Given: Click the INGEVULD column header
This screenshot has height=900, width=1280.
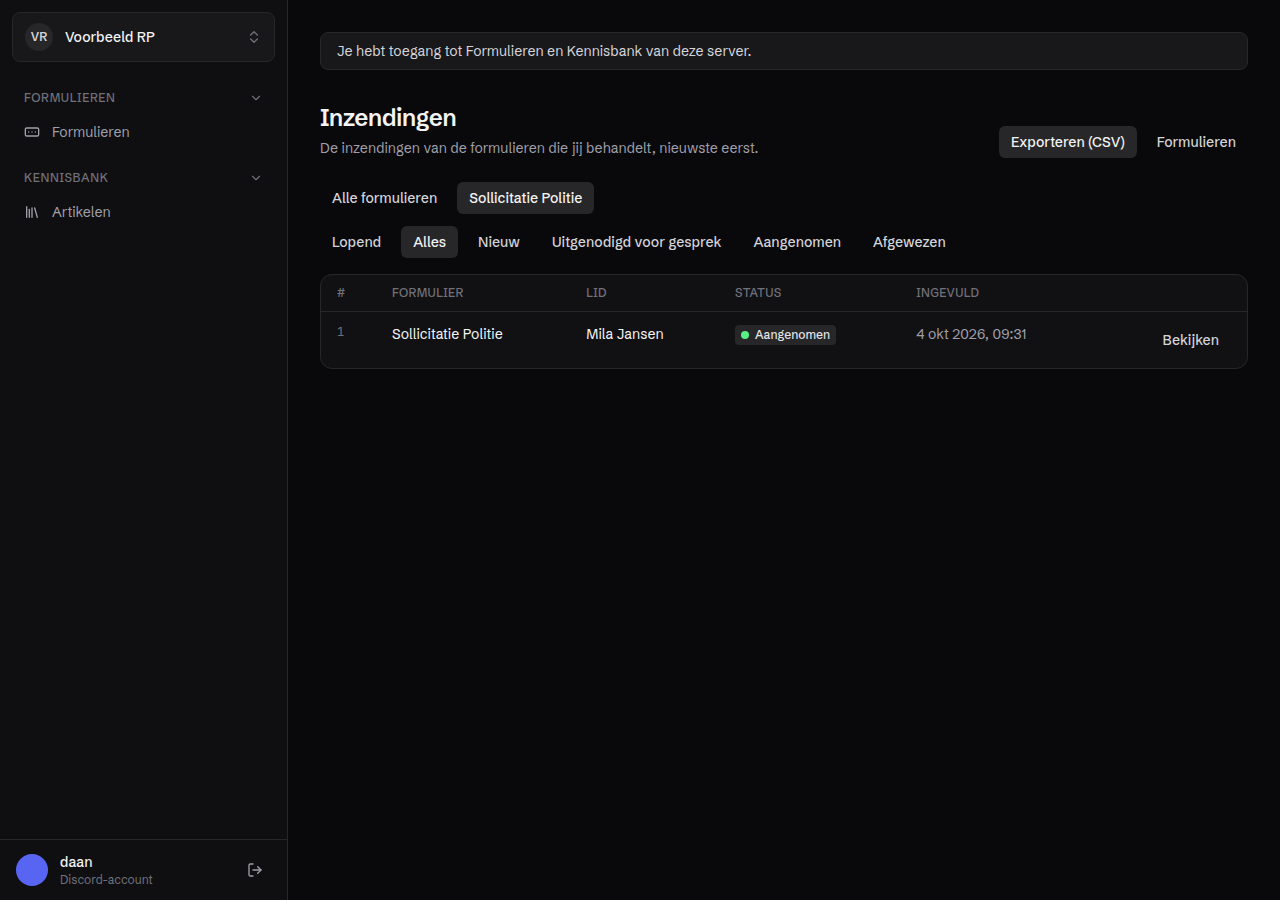Looking at the screenshot, I should 947,293.
